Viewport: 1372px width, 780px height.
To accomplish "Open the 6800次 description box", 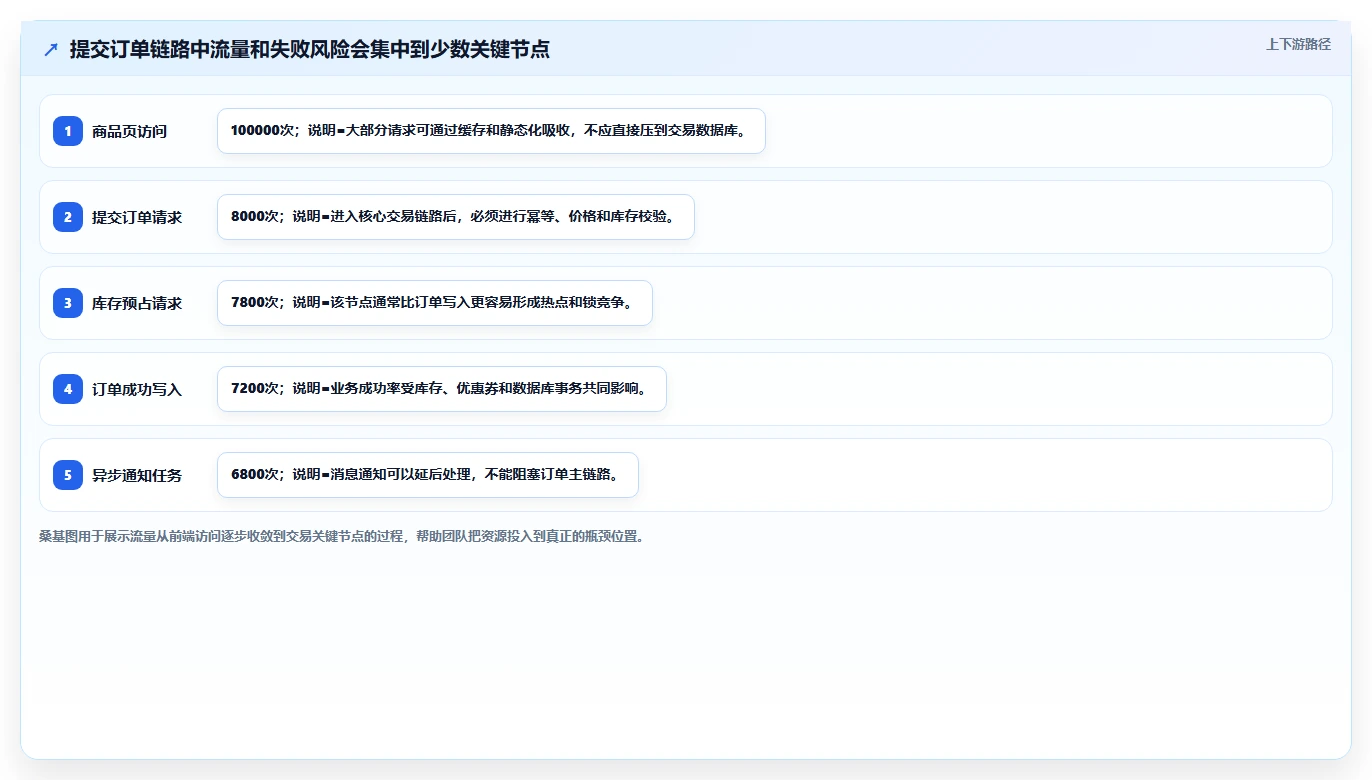I will pos(427,475).
